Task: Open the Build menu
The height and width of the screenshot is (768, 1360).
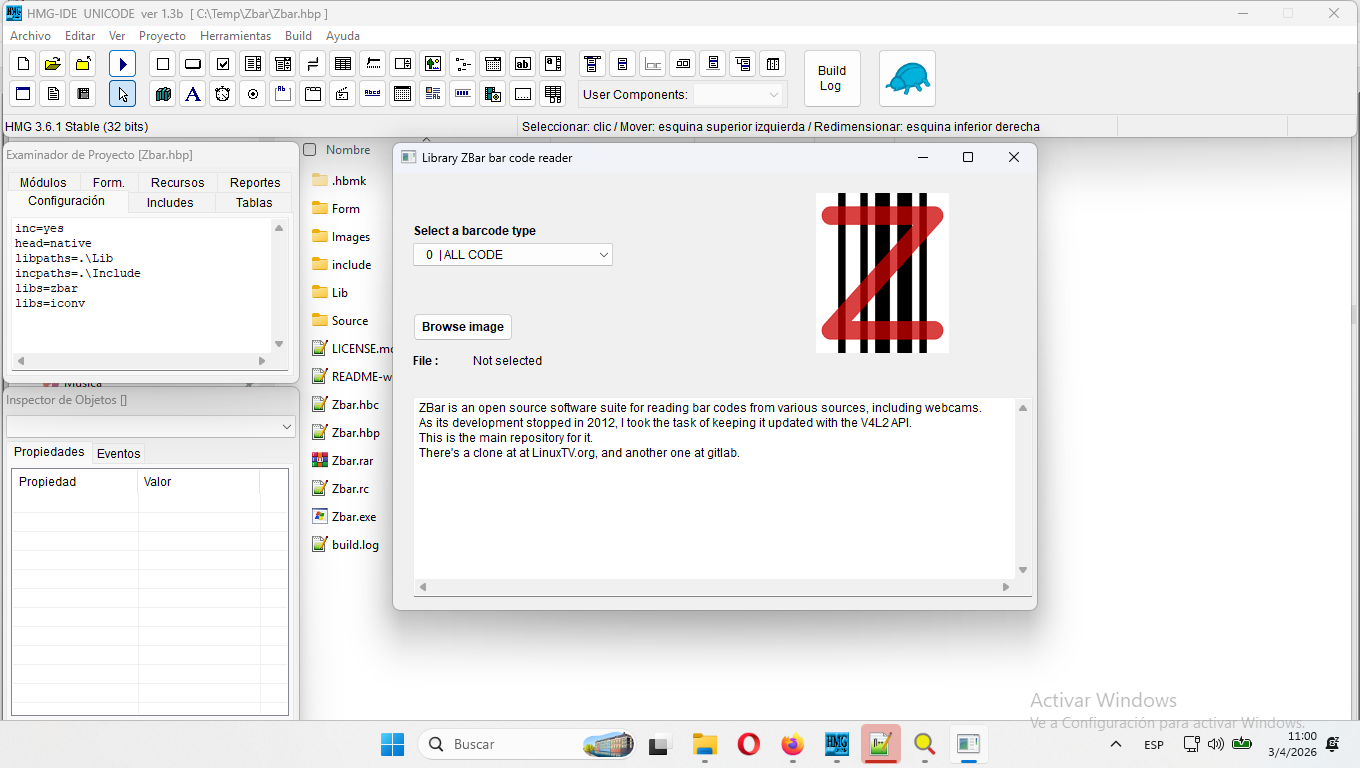Action: [299, 36]
